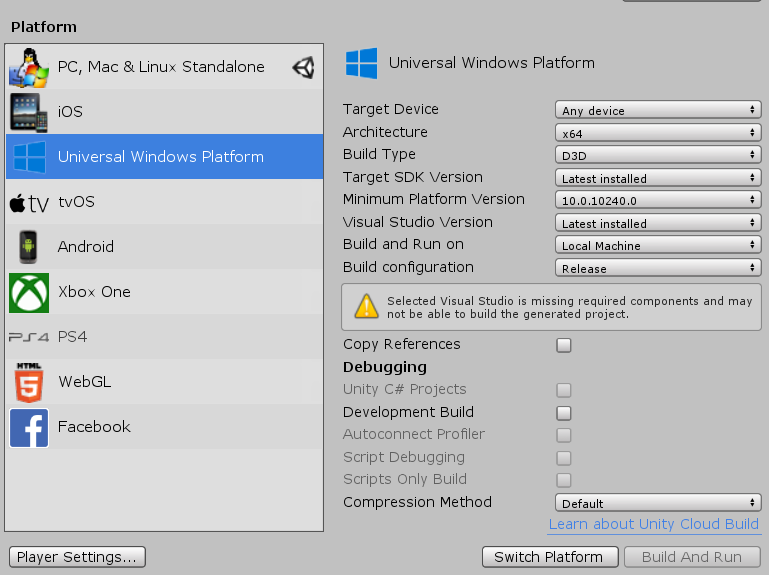Click the PS4 logo icon
The height and width of the screenshot is (575, 769).
(29, 337)
